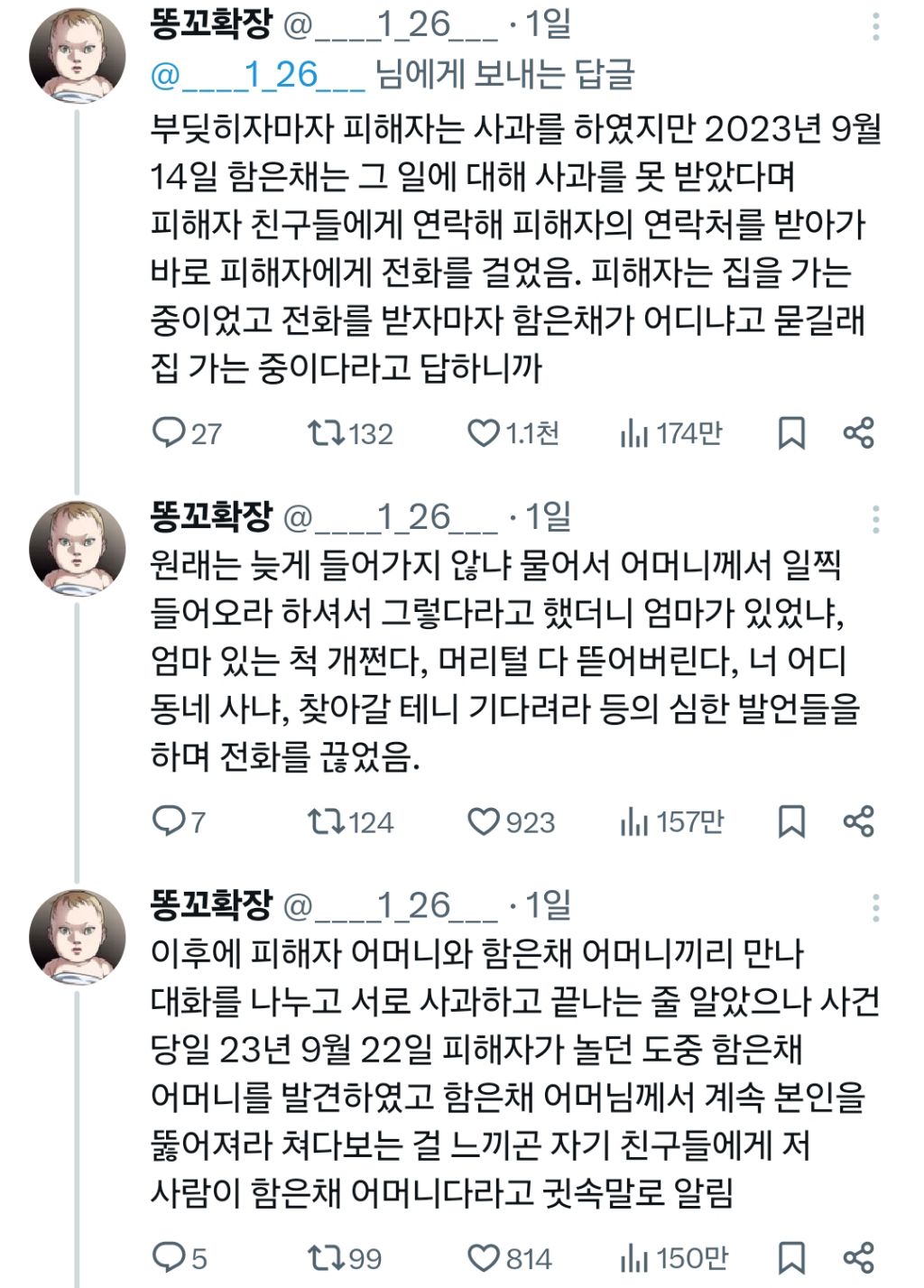Reply to the second tweet with 7 replies
Image resolution: width=924 pixels, height=1288 pixels.
(169, 821)
